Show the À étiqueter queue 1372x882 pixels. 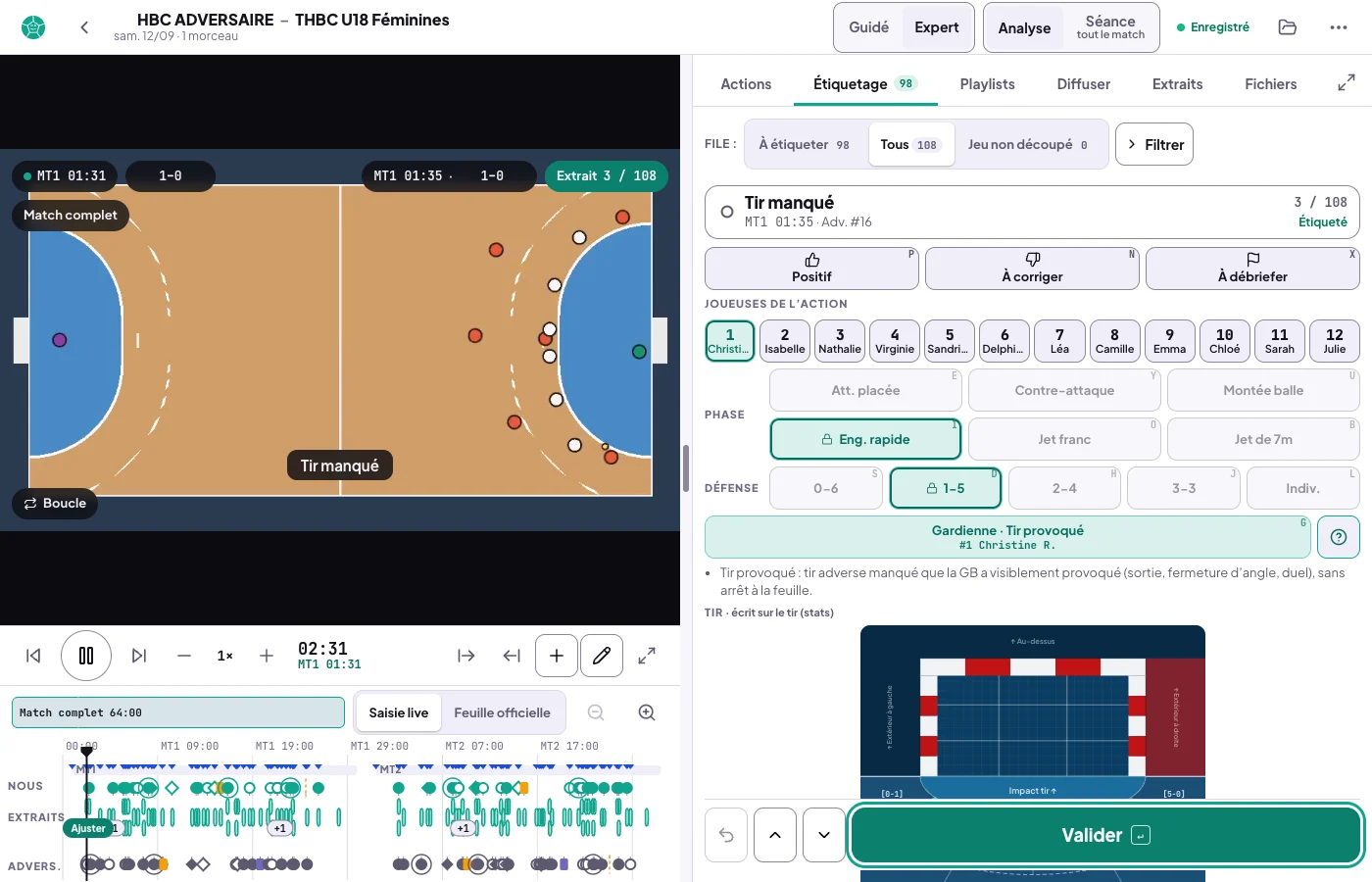click(806, 144)
